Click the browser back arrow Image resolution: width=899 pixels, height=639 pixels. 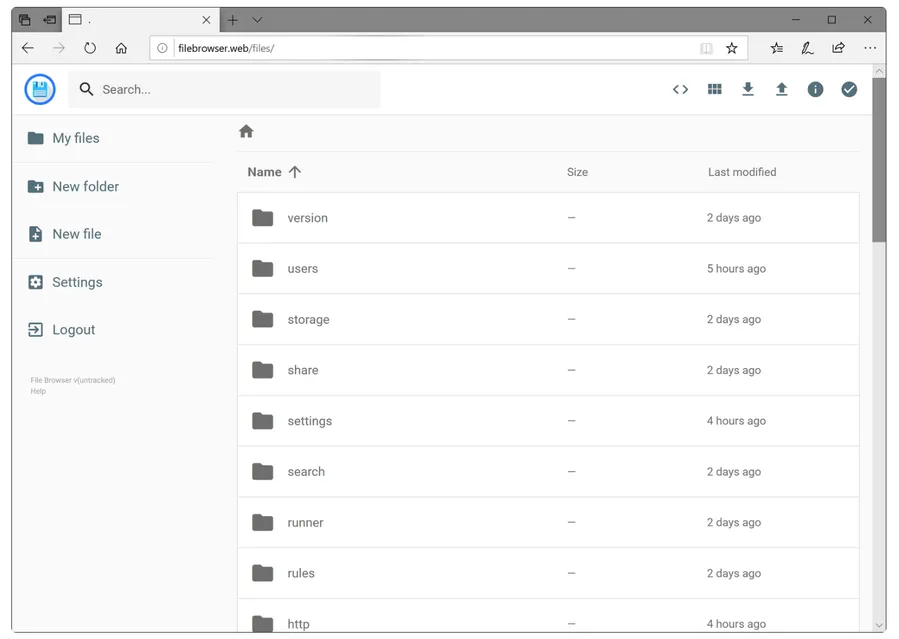pyautogui.click(x=28, y=48)
